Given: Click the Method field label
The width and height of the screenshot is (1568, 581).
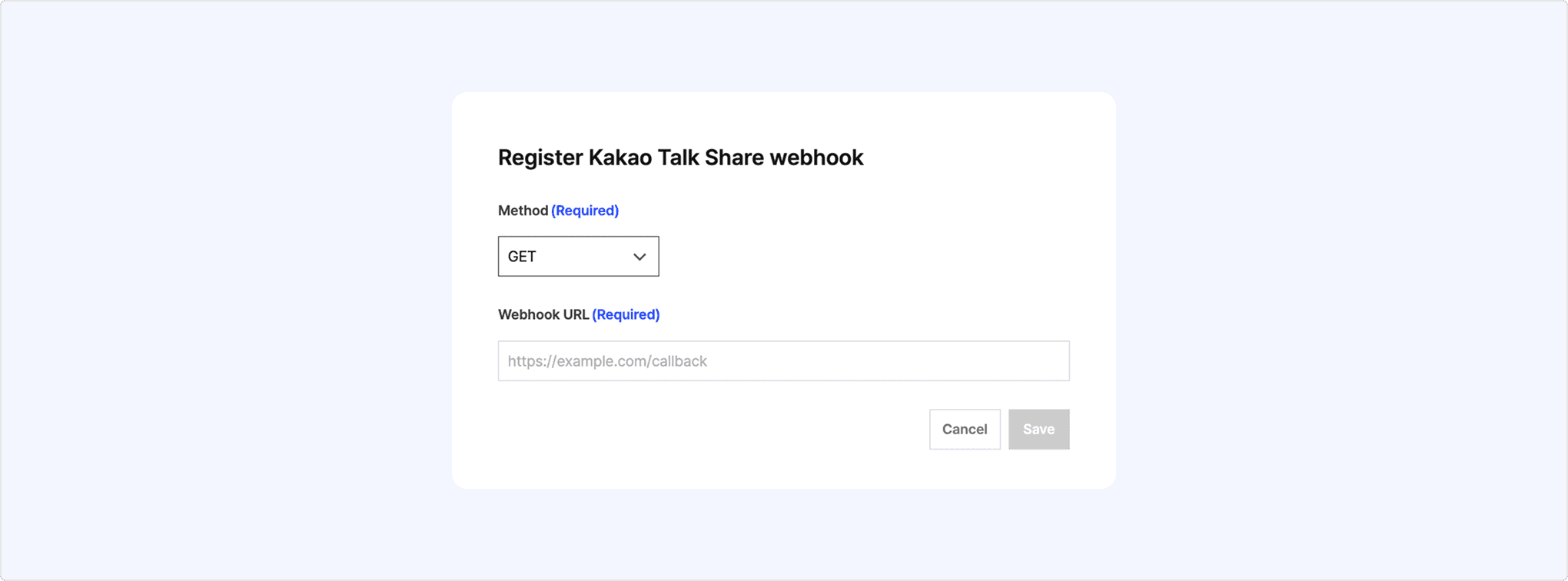Looking at the screenshot, I should 523,211.
